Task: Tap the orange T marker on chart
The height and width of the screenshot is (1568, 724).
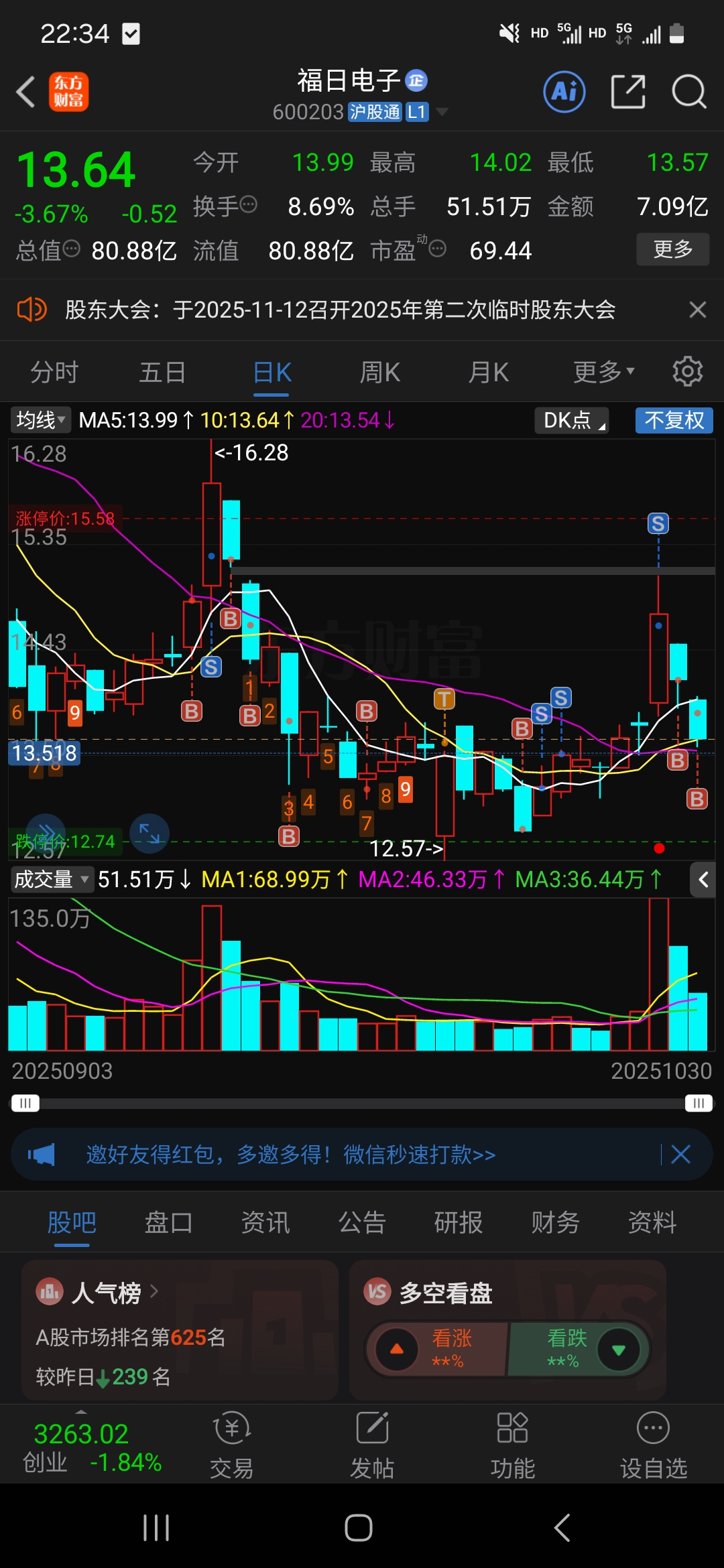Action: coord(444,700)
